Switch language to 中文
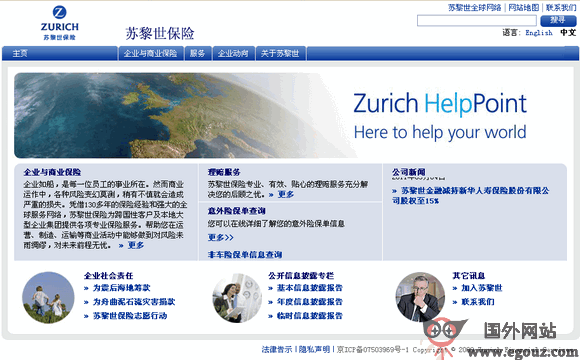The image size is (580, 360). click(568, 33)
